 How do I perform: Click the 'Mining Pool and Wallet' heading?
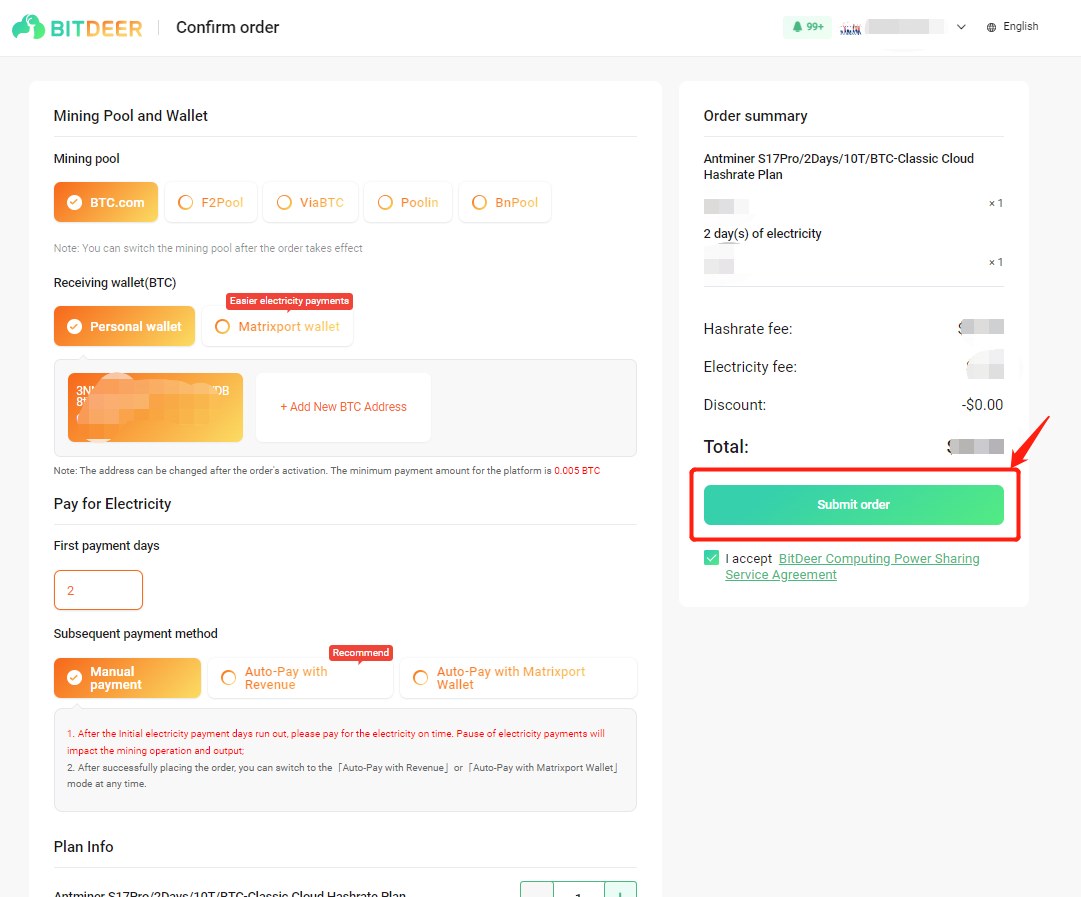tap(130, 116)
